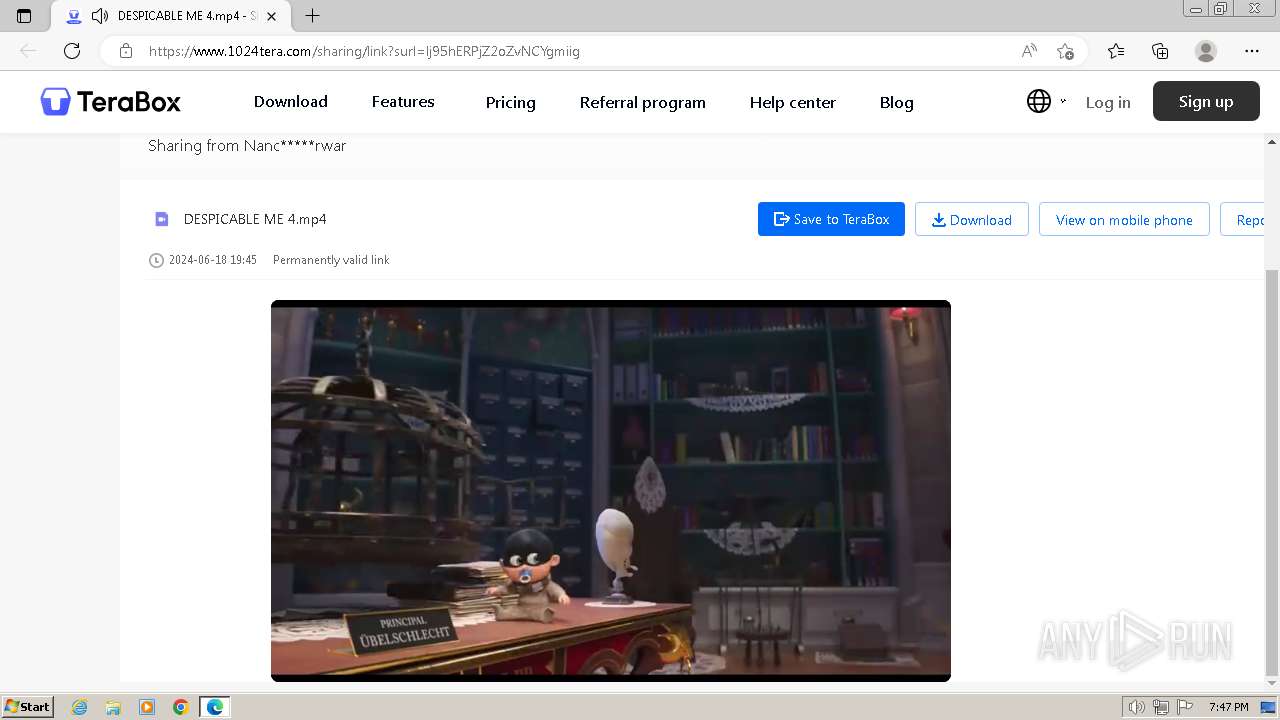Open File Explorer from taskbar
Screen dimensions: 1280x720
[113, 707]
